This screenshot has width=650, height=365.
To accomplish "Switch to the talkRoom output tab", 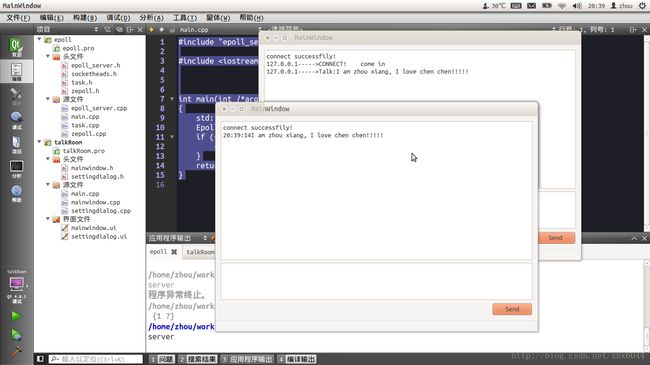I will [200, 252].
